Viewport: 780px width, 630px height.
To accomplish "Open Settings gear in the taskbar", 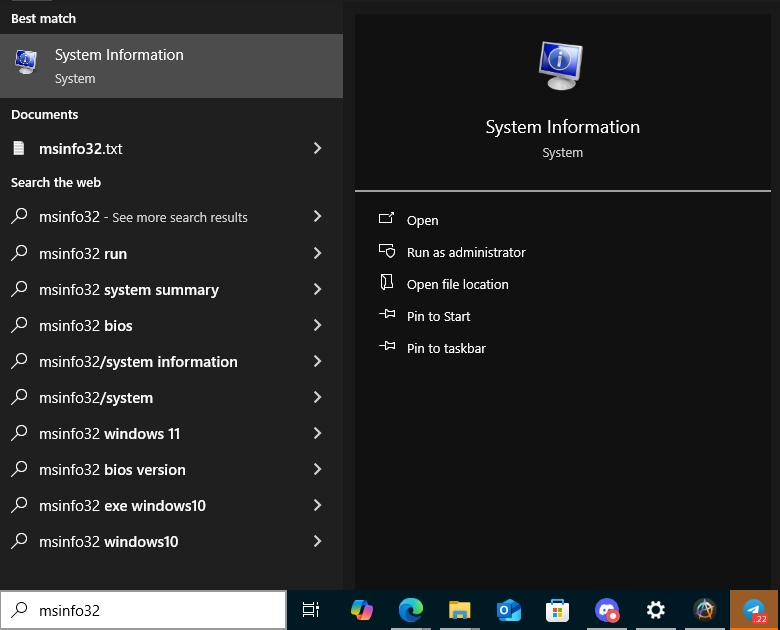I will tap(656, 609).
